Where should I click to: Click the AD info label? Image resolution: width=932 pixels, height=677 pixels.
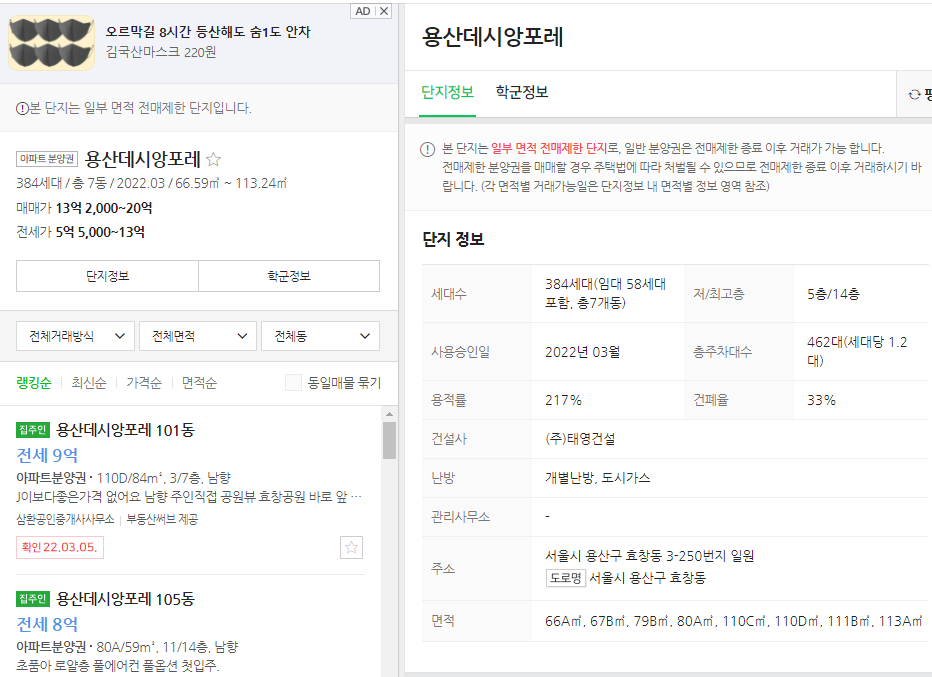click(x=363, y=11)
